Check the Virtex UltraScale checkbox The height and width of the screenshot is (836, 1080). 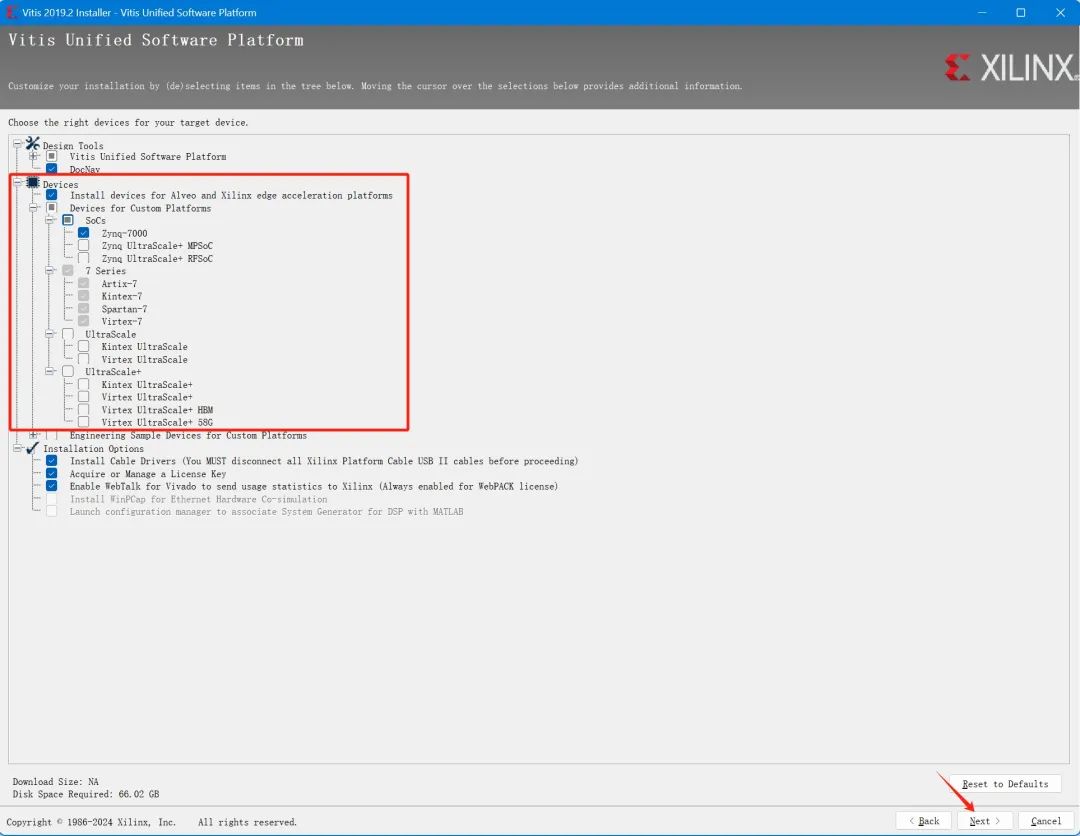[x=83, y=359]
